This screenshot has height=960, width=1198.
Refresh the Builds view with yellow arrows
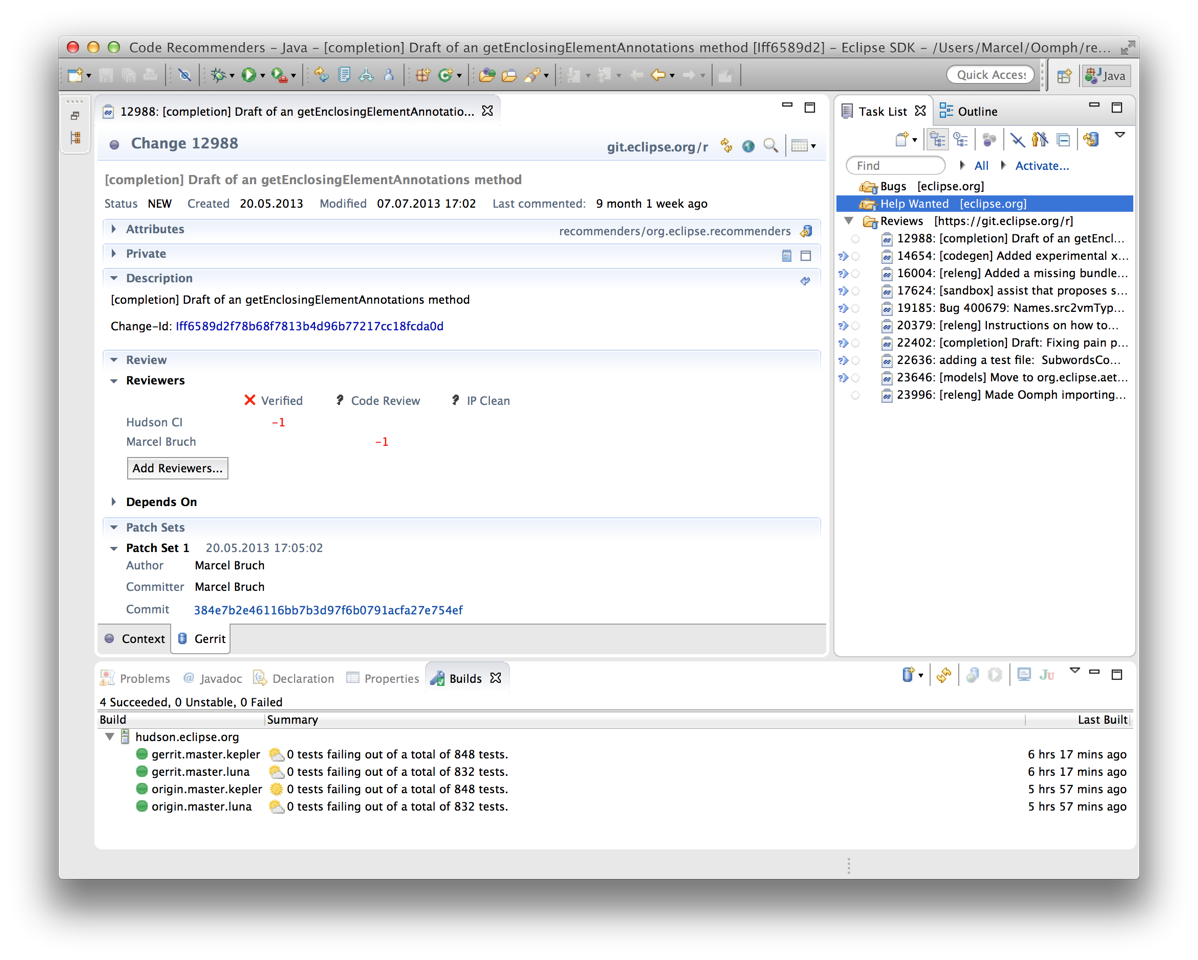tap(943, 676)
